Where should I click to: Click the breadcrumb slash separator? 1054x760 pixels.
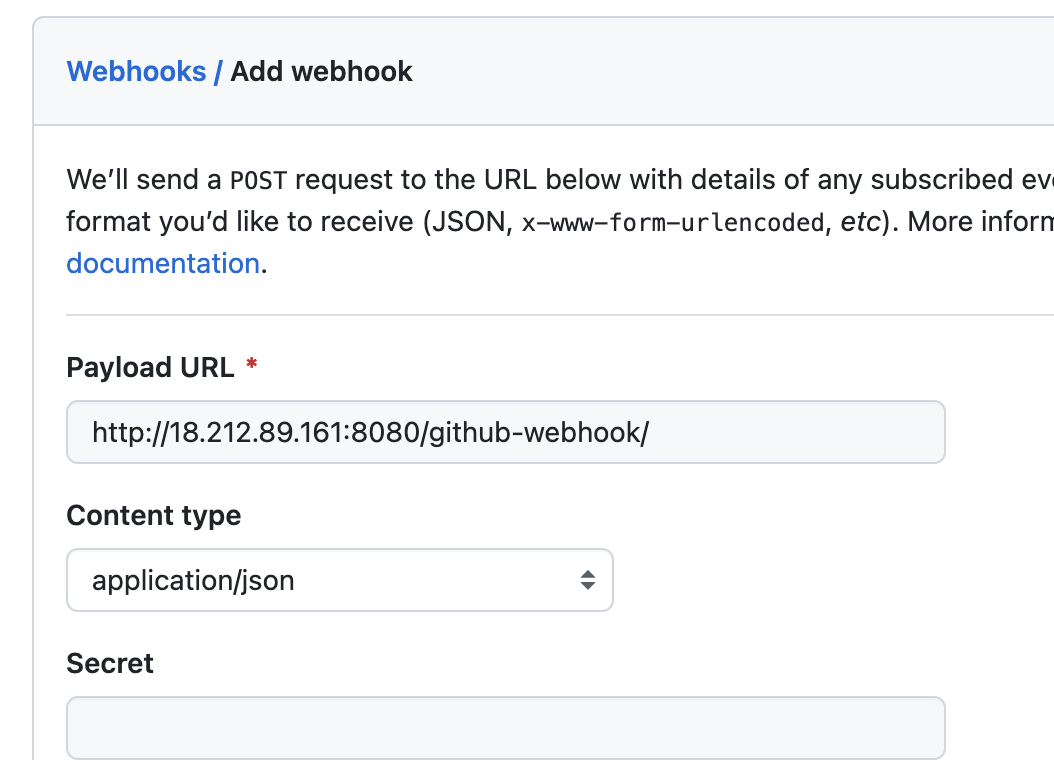tap(218, 72)
